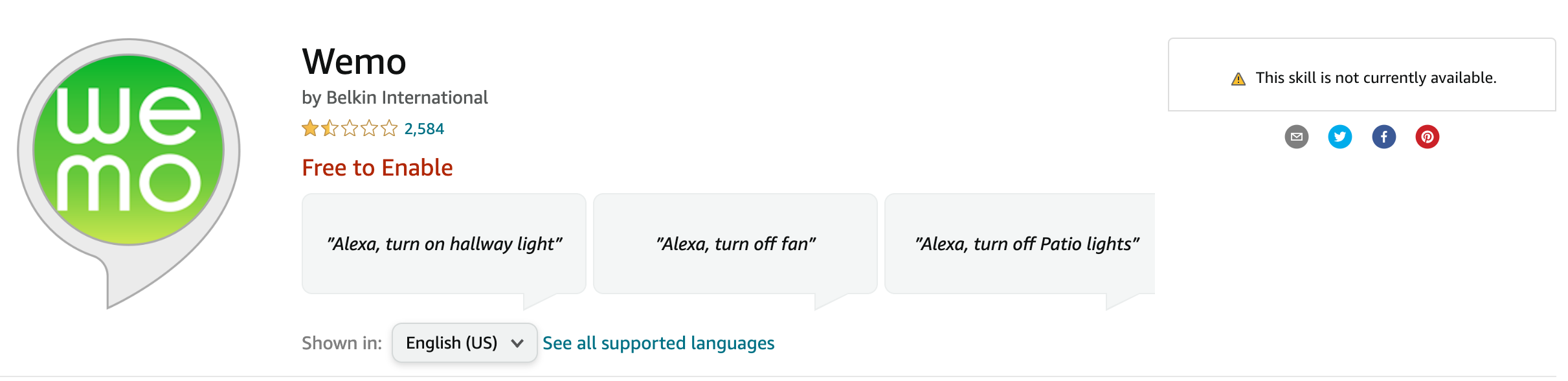Screen dimensions: 1568x381
Task: Share Wemo skill on Twitter
Action: point(1339,137)
